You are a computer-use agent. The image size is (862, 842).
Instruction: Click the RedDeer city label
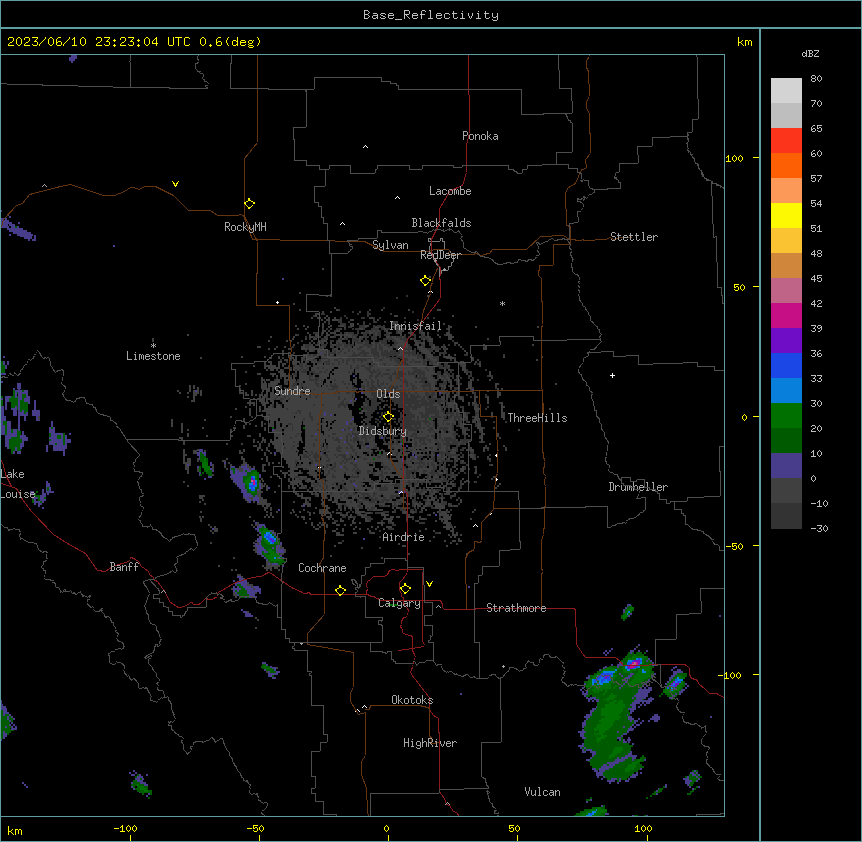[x=440, y=255]
